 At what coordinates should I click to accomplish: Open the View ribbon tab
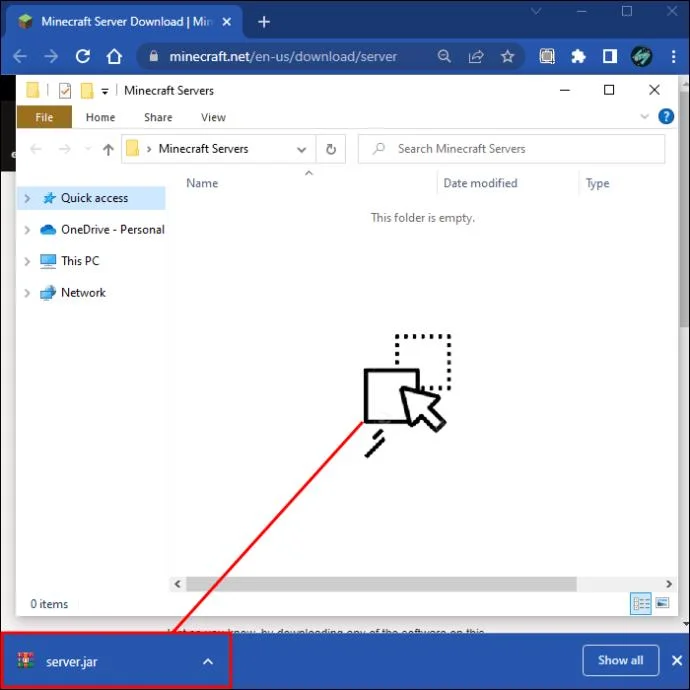(213, 117)
